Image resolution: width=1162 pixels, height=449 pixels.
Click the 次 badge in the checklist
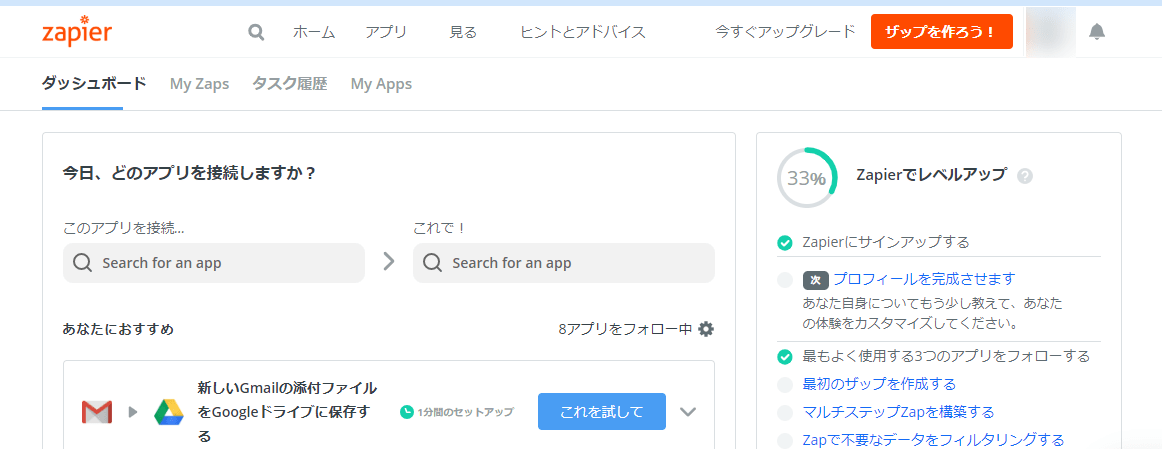tap(816, 280)
